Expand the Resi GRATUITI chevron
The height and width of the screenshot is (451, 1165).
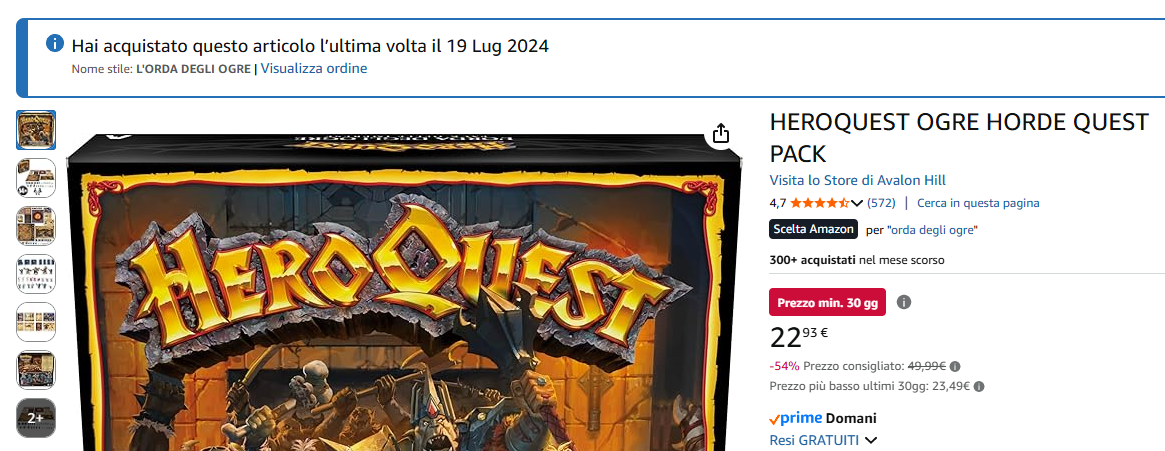coord(871,440)
